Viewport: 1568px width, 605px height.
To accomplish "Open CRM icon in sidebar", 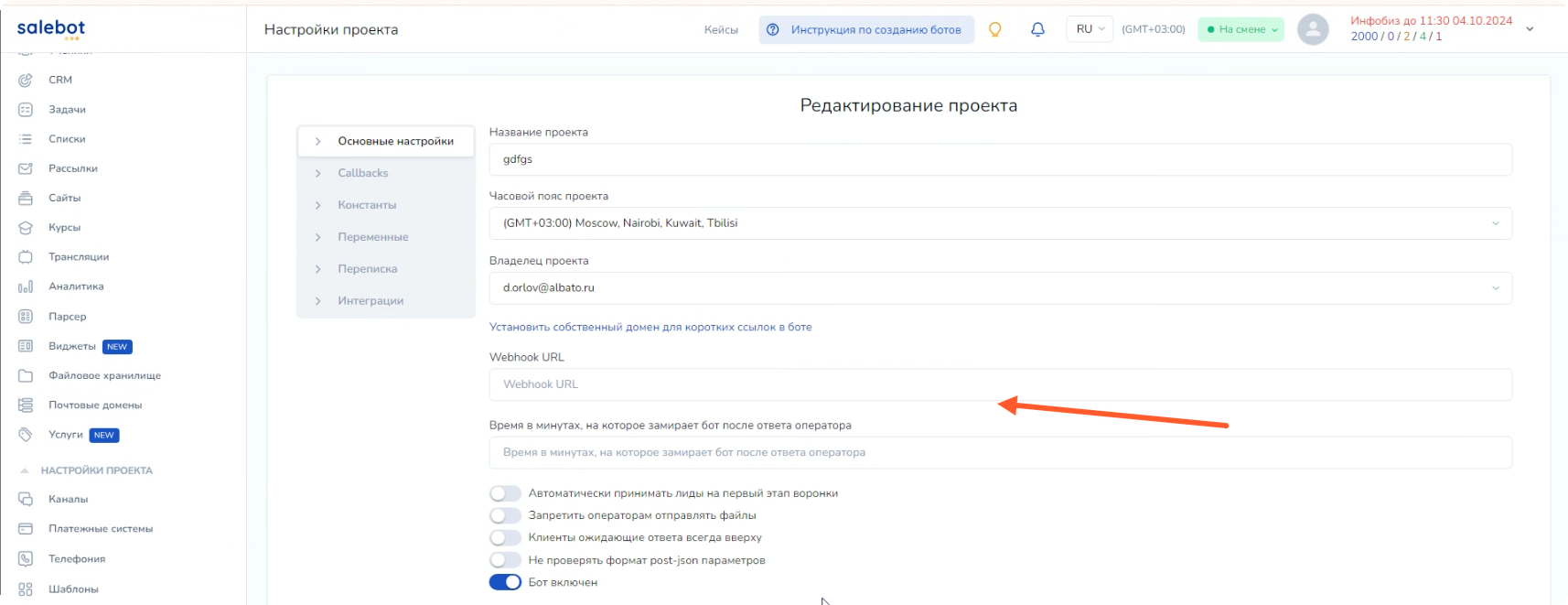I will click(x=26, y=80).
